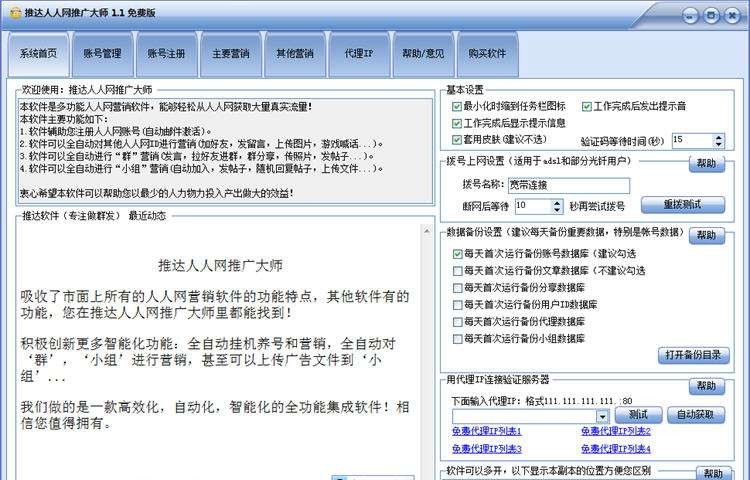
Task: Click the text 本软件主要功能如下
Action: point(64,119)
